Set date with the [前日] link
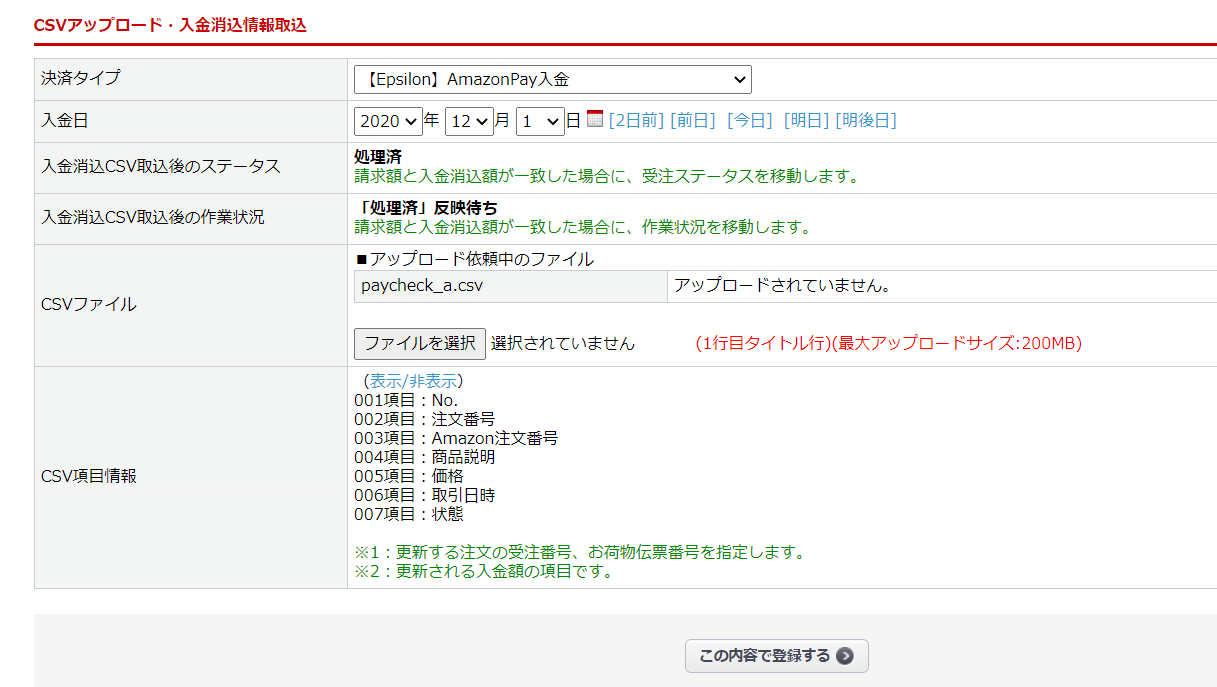This screenshot has width=1217, height=687. click(x=693, y=120)
